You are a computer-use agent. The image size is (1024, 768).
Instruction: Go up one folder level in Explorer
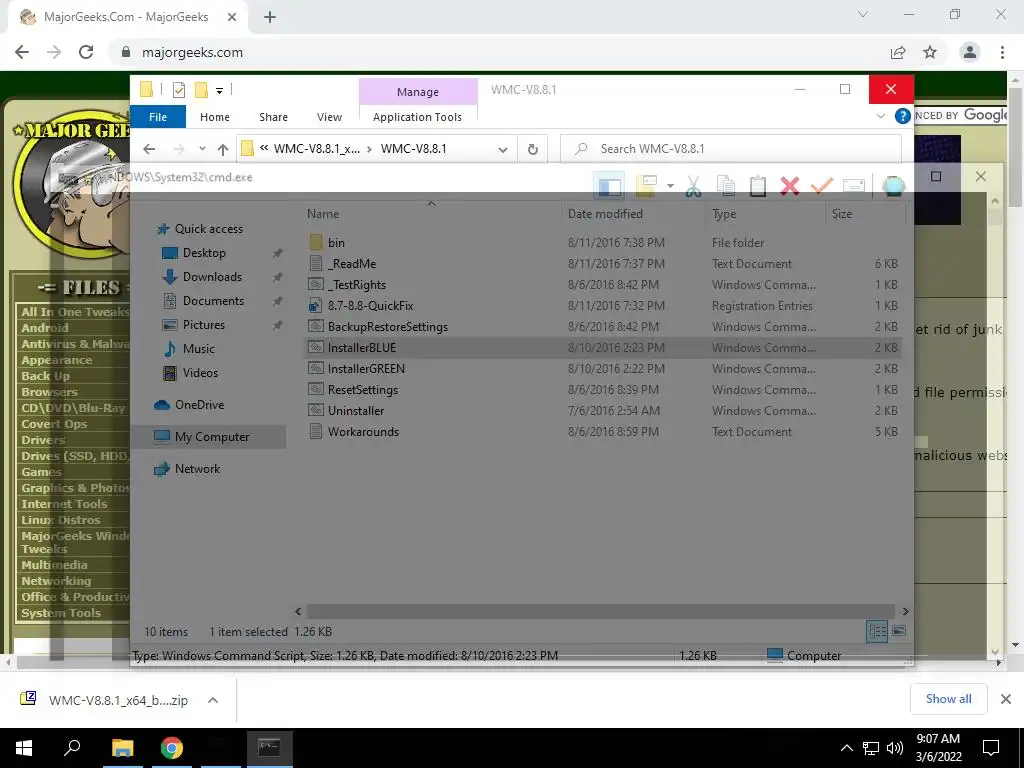[223, 149]
